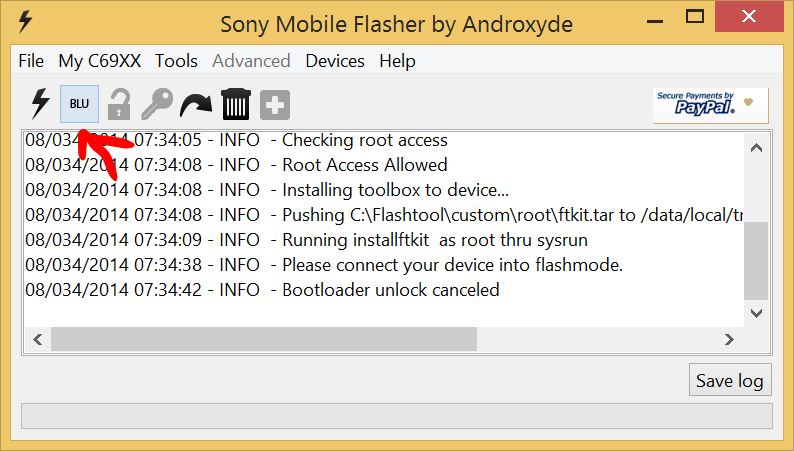Viewport: 794px width, 451px height.
Task: Click the Save log button
Action: 730,380
